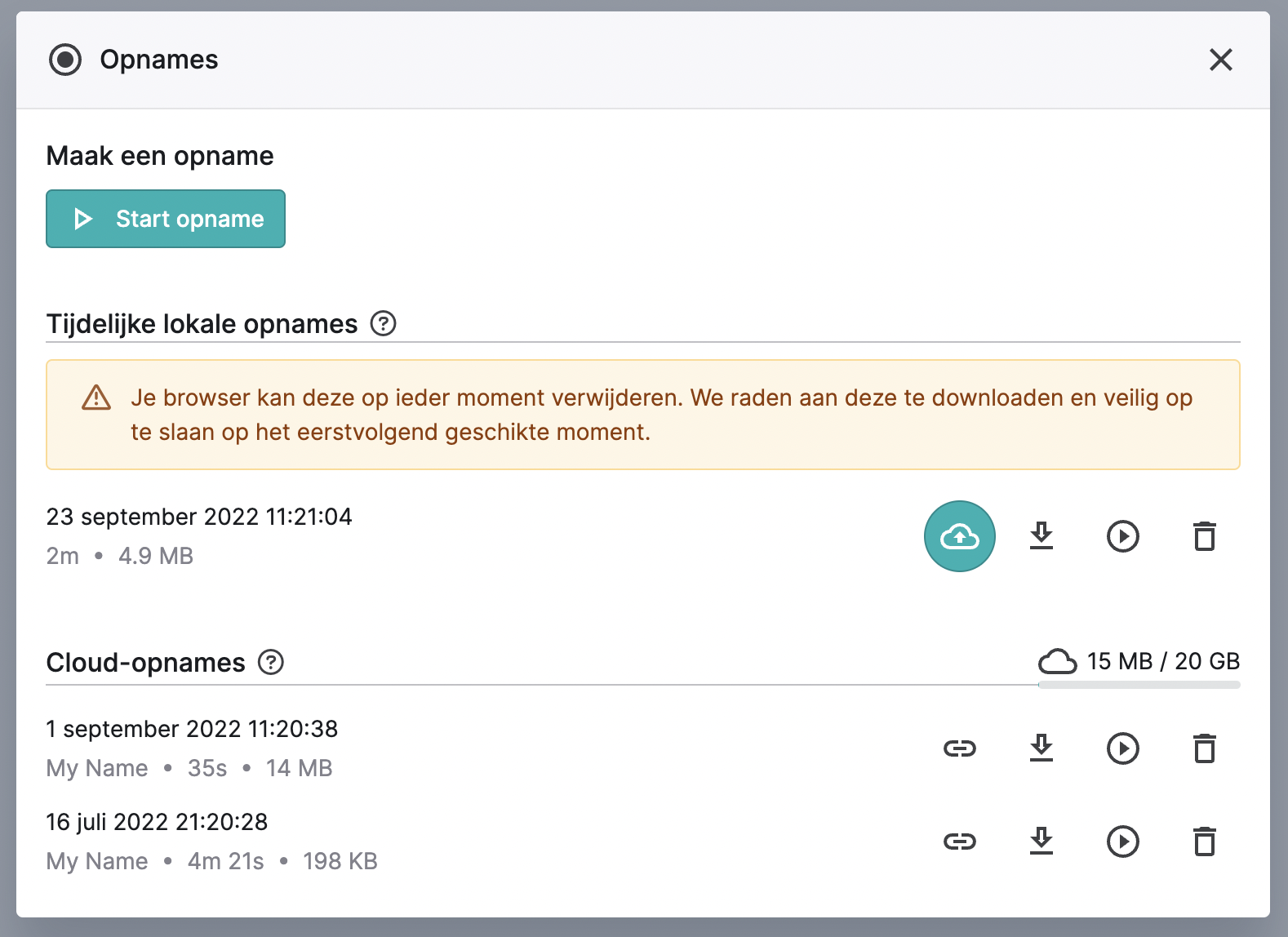Viewport: 1288px width, 937px height.
Task: Click the My Name • 4m 21s • 198 KB details
Action: [x=212, y=861]
